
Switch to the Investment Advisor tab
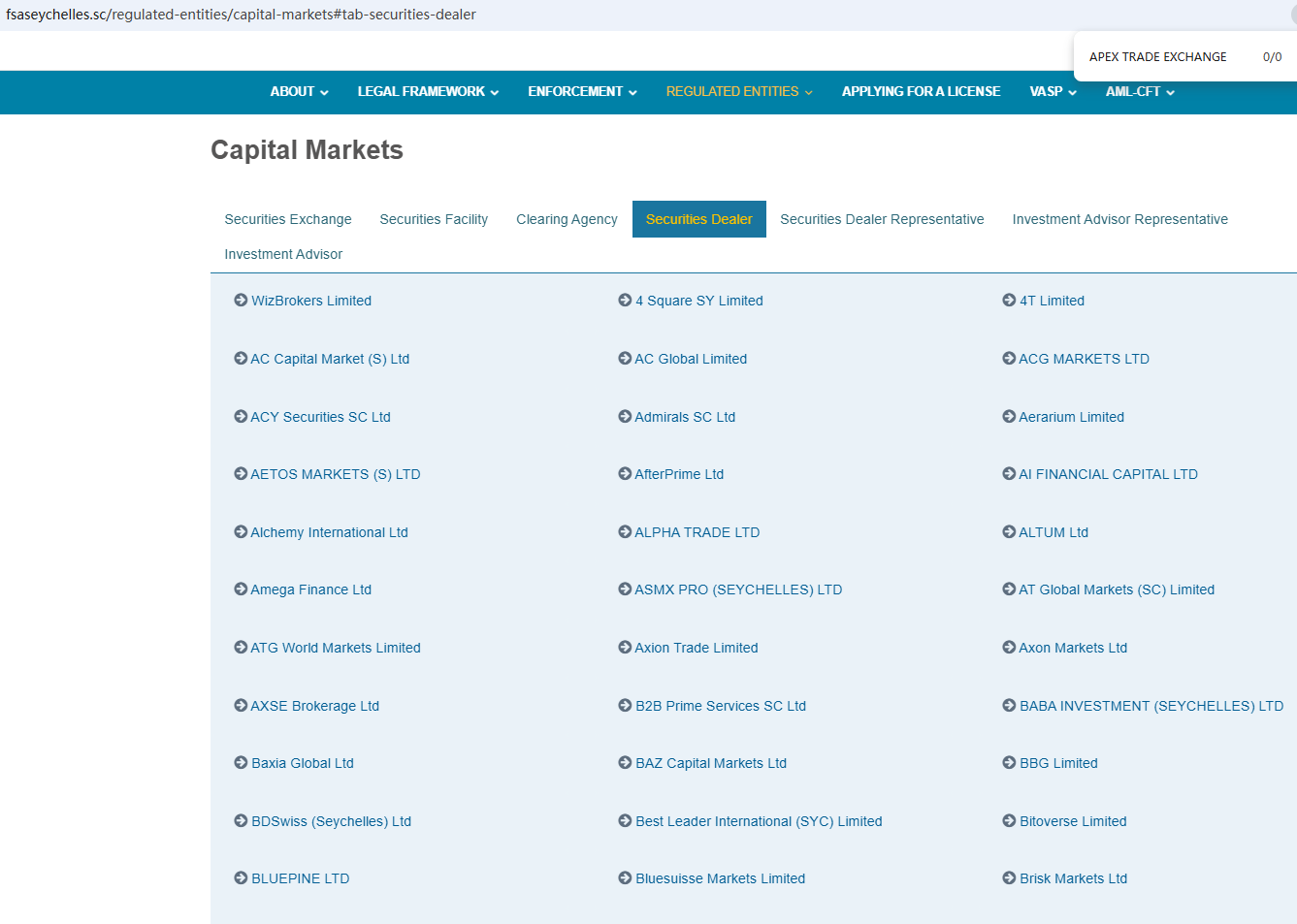(x=283, y=254)
